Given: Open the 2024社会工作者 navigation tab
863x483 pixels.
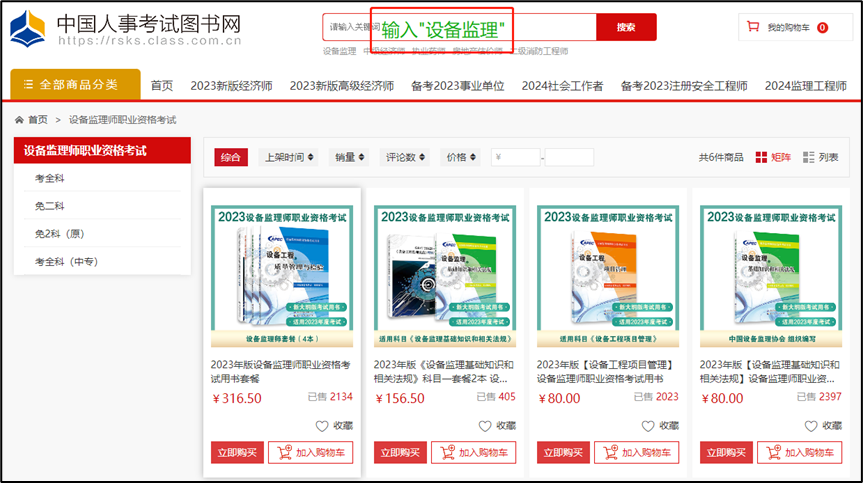Looking at the screenshot, I should (x=562, y=86).
